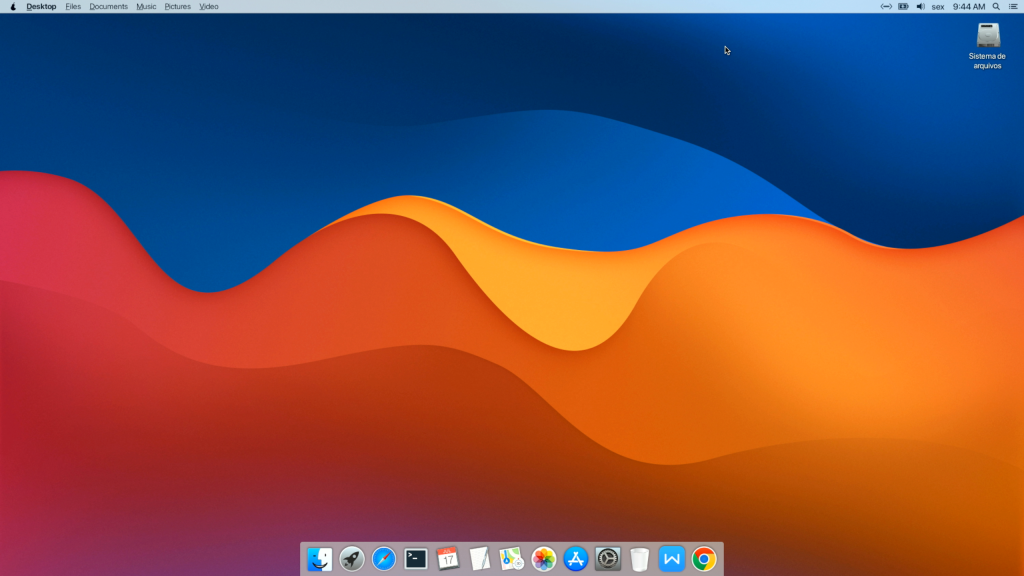Open the Terminal app in dock

point(416,559)
